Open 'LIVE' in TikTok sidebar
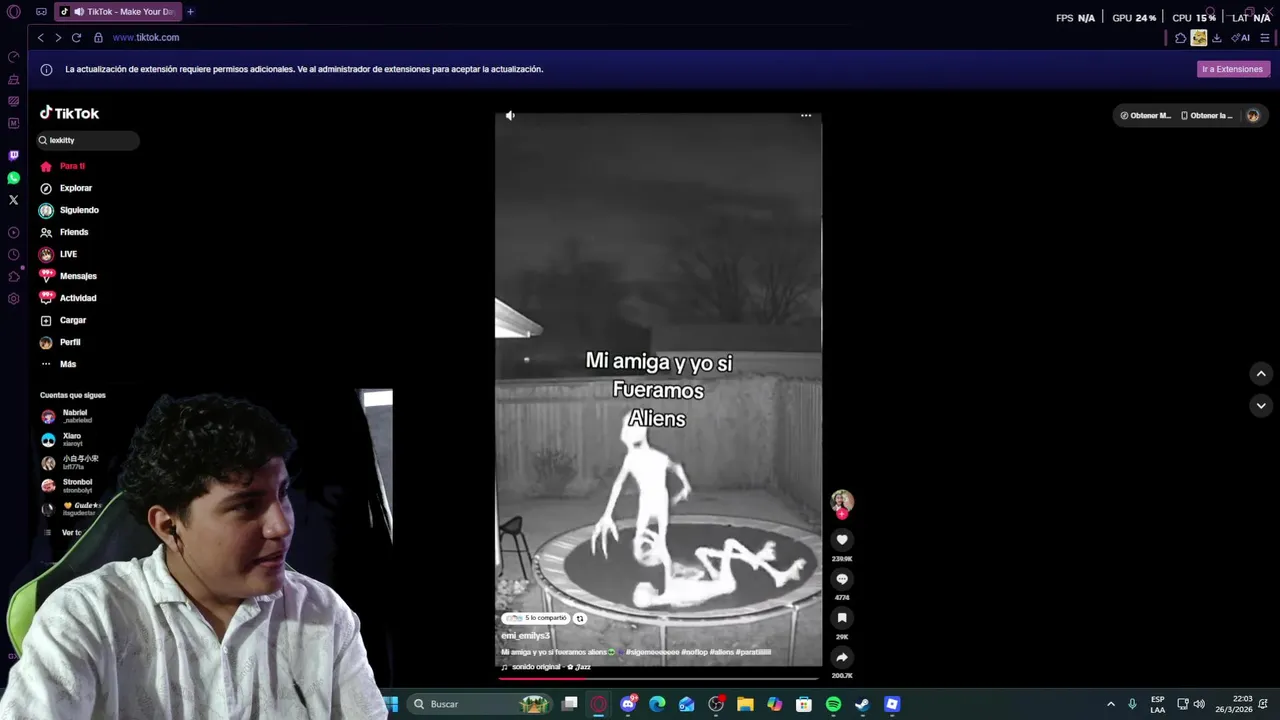This screenshot has height=720, width=1280. tap(58, 254)
